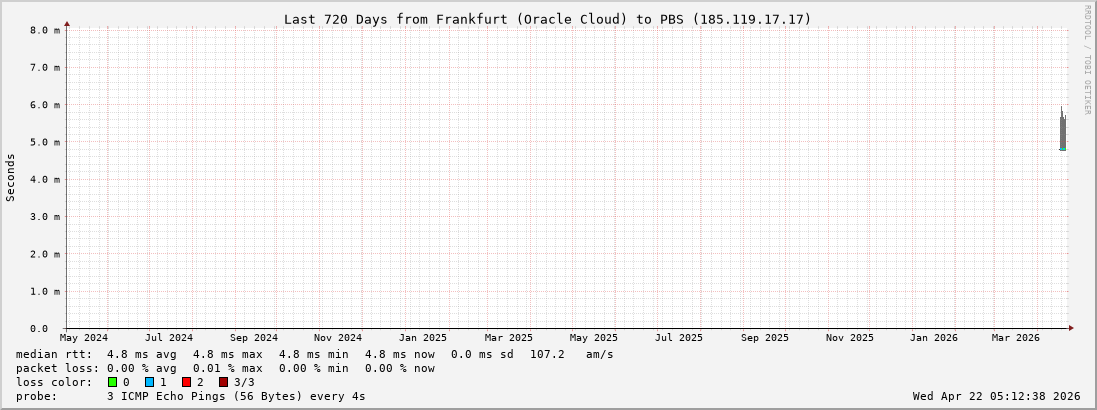This screenshot has width=1097, height=410.
Task: Click the graph title for Frankfurt to PBS
Action: [x=547, y=19]
